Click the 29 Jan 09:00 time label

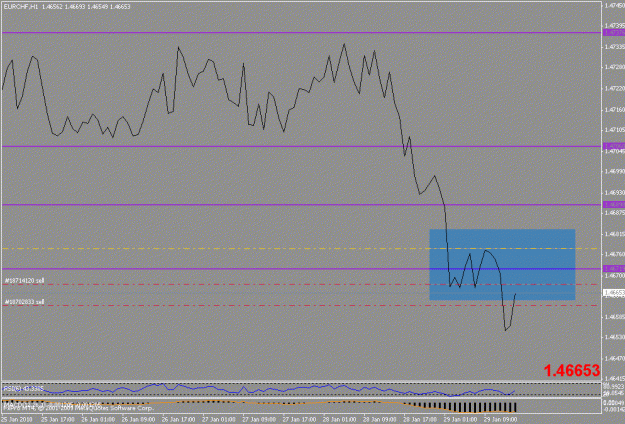[501, 420]
